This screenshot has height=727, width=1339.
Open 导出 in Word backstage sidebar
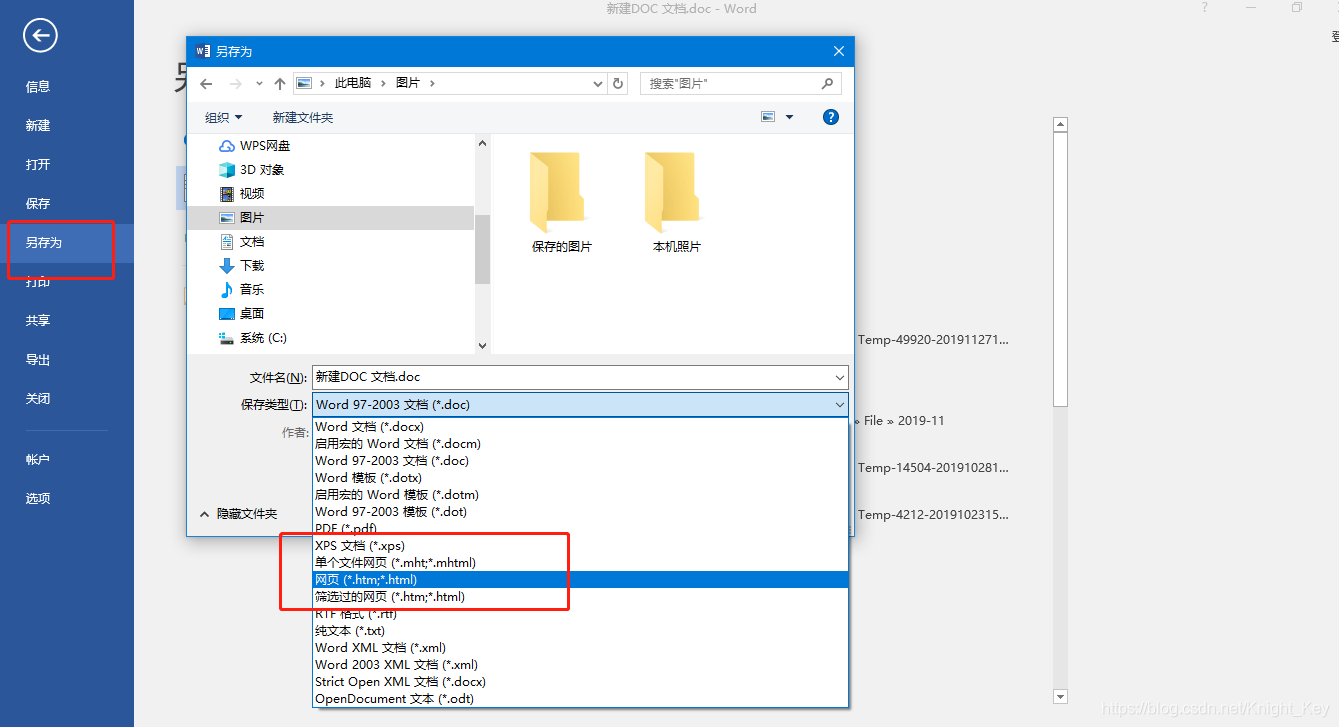(66, 360)
